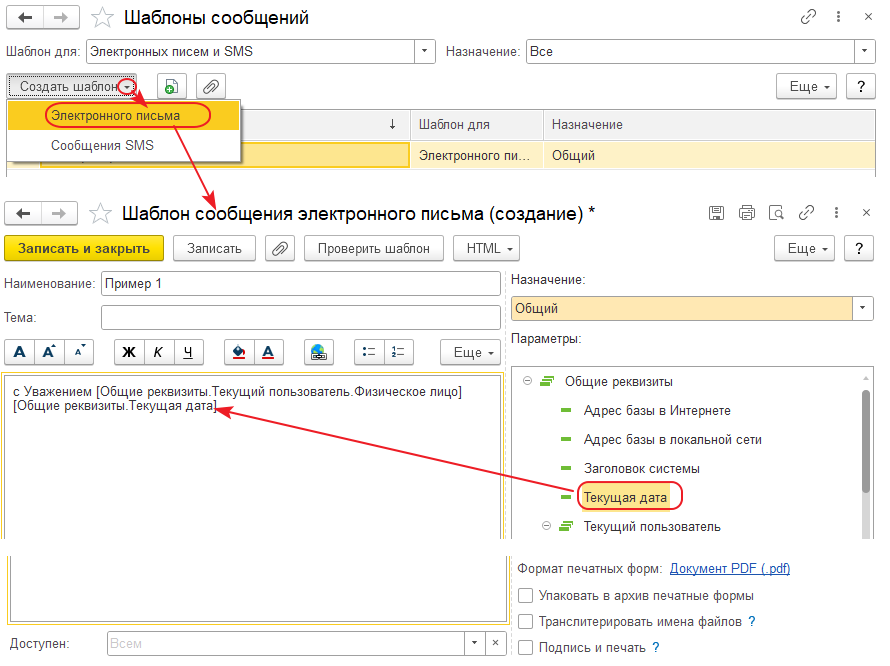Click into the Тема input field
Screen dimensions: 890x666
click(x=300, y=317)
